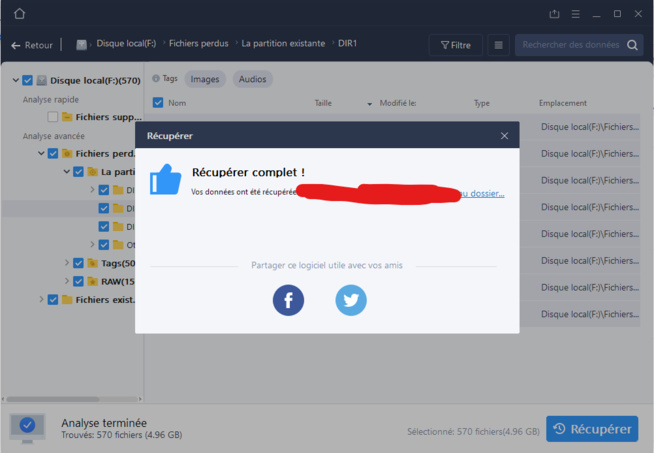The height and width of the screenshot is (453, 654).
Task: Select the Audios filter tab
Action: point(253,79)
